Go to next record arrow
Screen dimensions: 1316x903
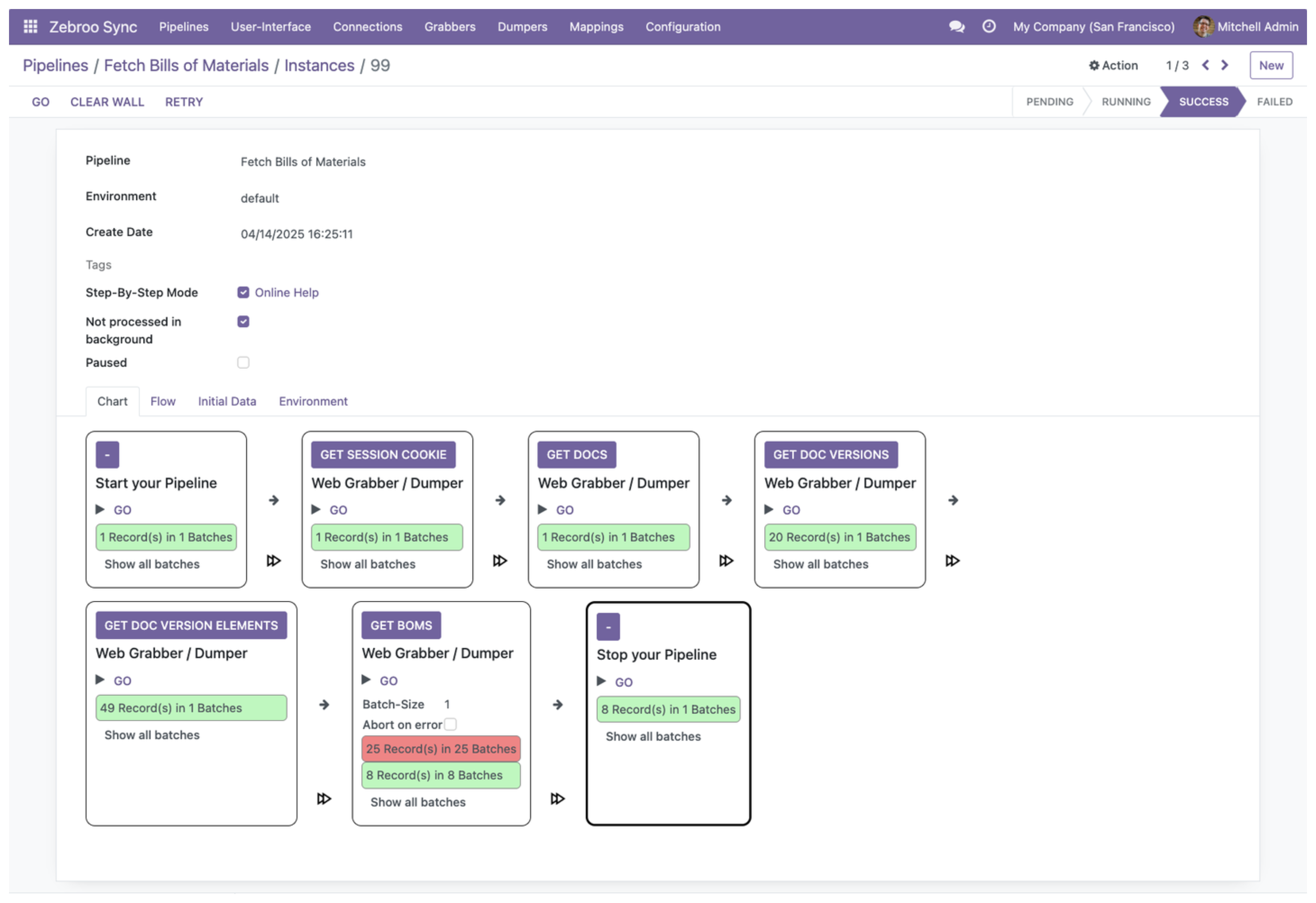1225,65
